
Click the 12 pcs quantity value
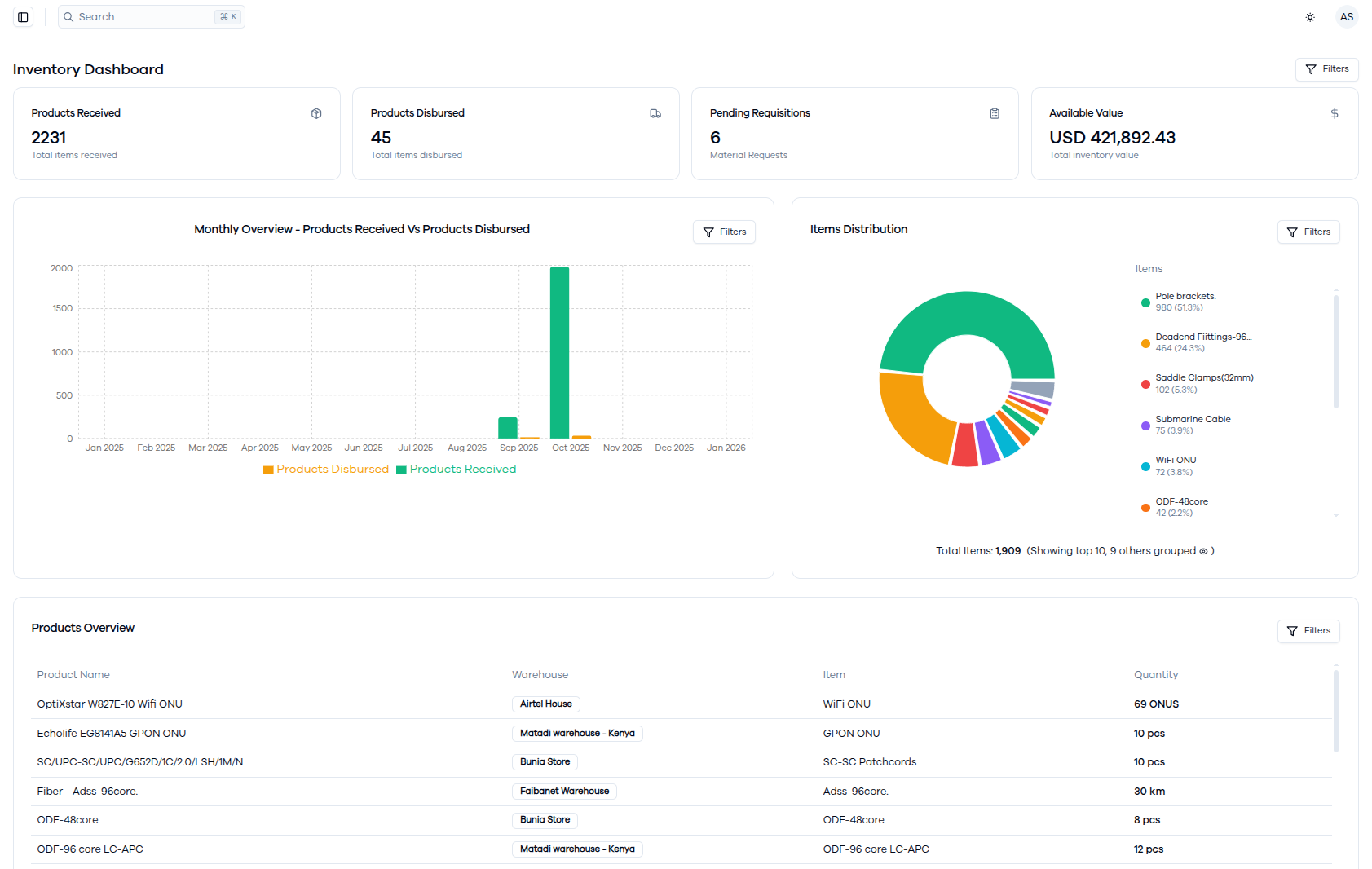click(x=1149, y=849)
